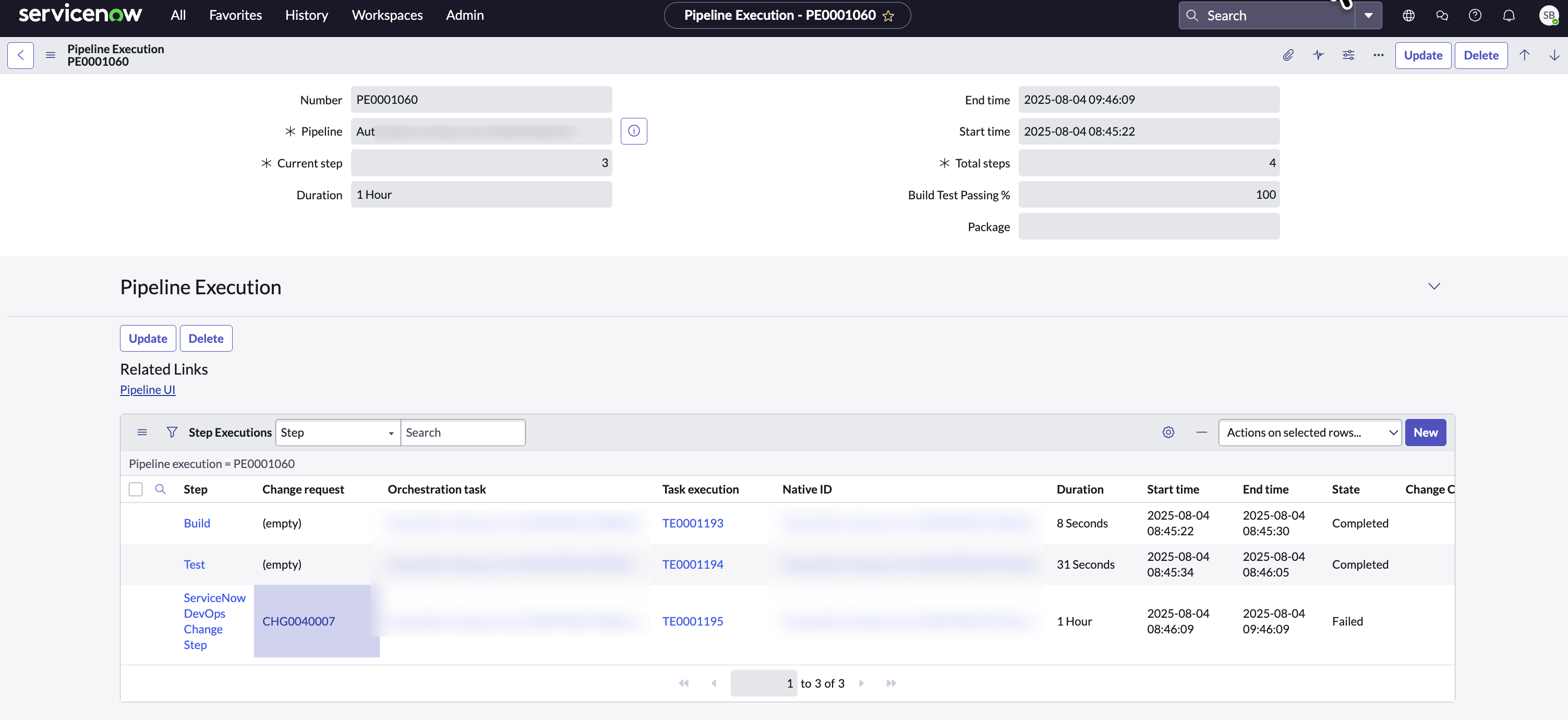Open the Workspaces menu
The image size is (1568, 720).
[x=387, y=15]
